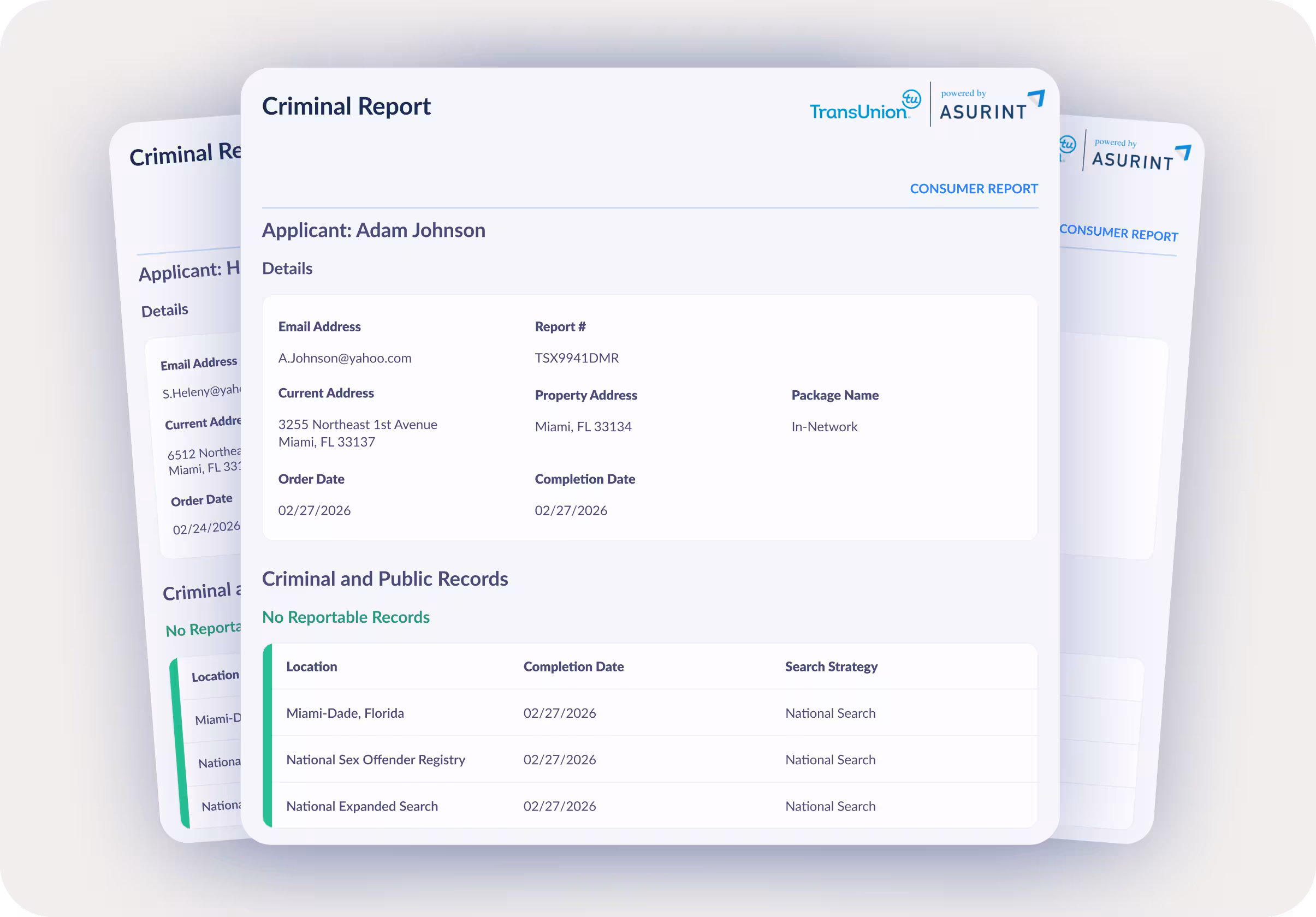Viewport: 1316px width, 917px height.
Task: Select the National Expanded Search row
Action: 361,806
